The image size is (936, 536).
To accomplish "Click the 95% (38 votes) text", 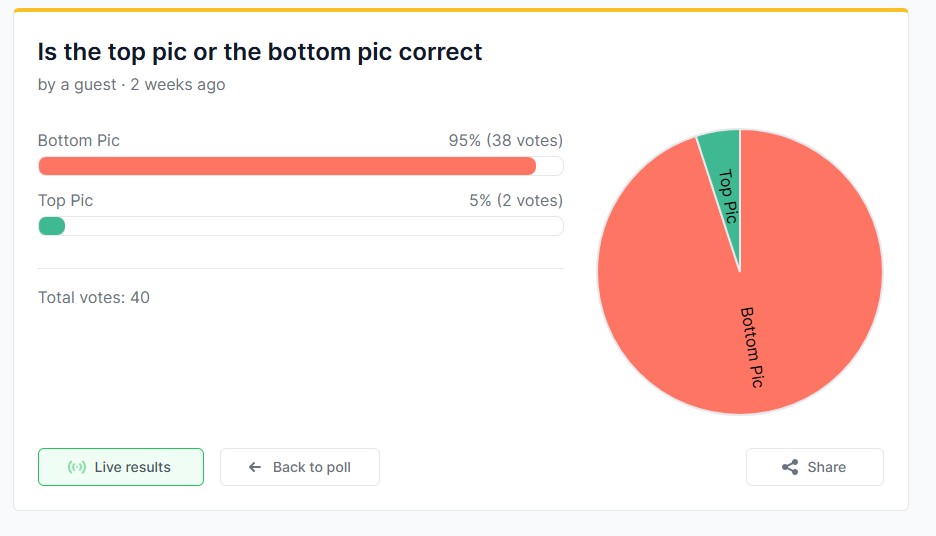I will 506,140.
